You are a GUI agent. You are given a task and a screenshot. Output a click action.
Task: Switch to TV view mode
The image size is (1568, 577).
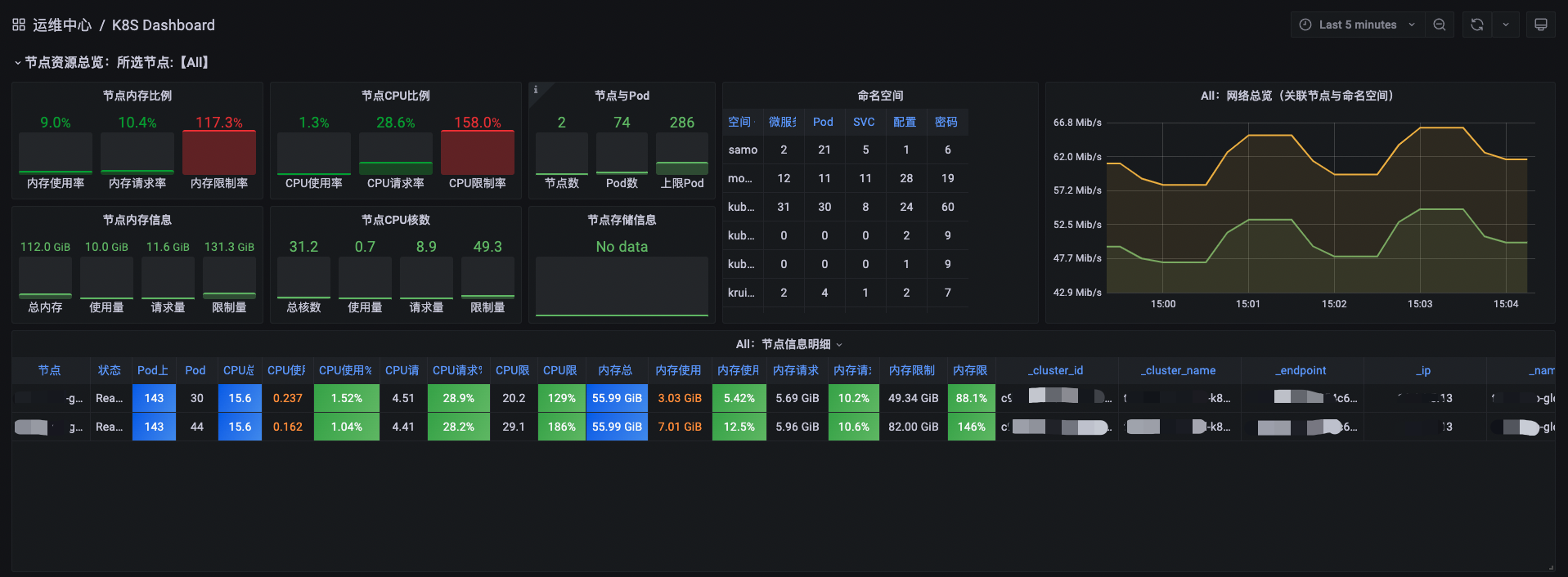[1541, 25]
